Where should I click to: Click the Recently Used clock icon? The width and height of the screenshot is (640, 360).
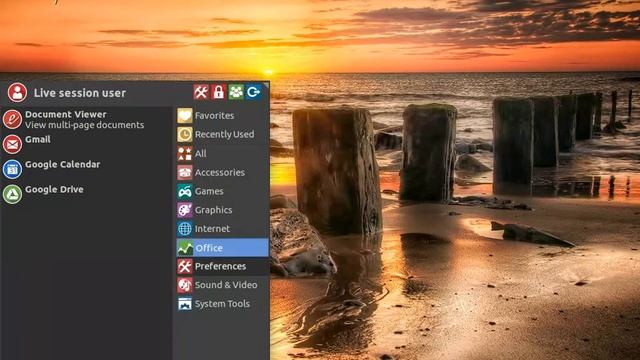point(184,134)
